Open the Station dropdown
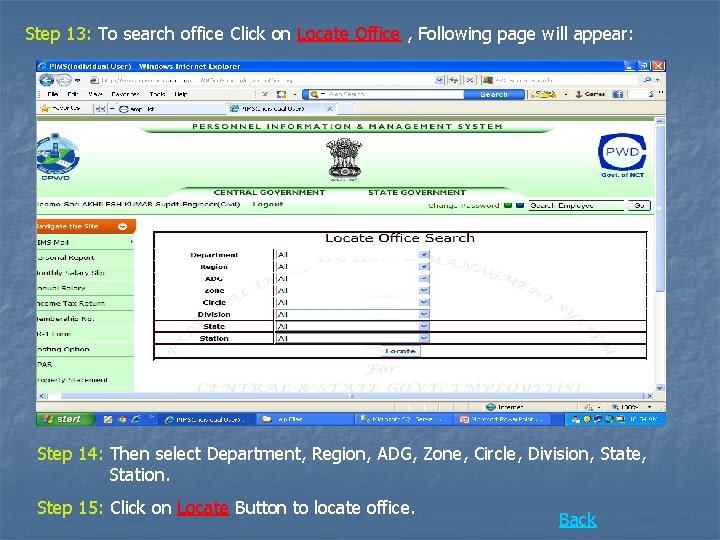 (423, 338)
